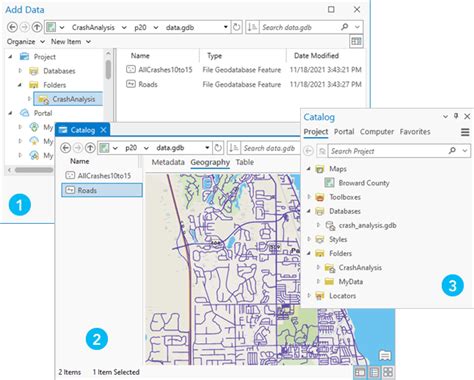Click Forward arrow in Add Data dialog
The width and height of the screenshot is (474, 380).
point(24,27)
